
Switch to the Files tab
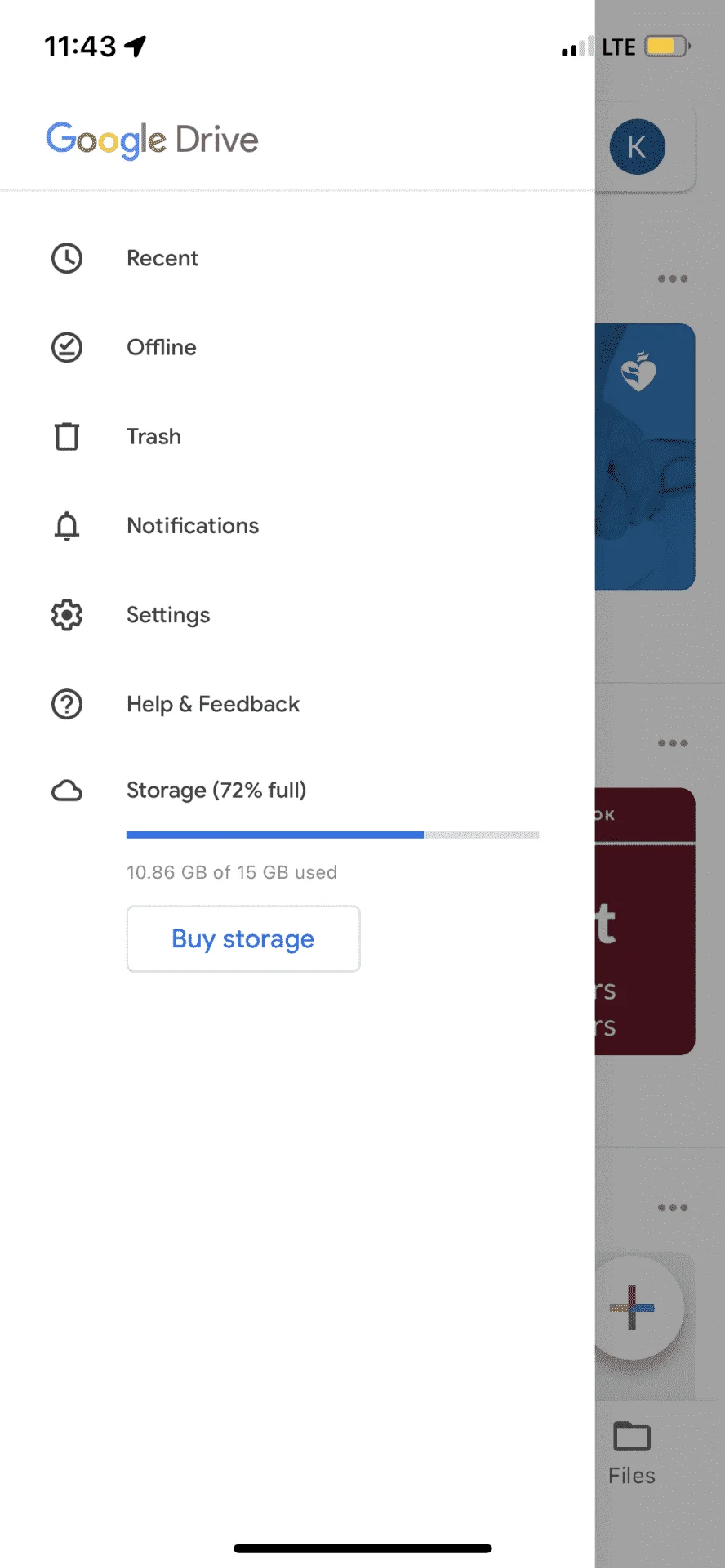coord(632,1454)
